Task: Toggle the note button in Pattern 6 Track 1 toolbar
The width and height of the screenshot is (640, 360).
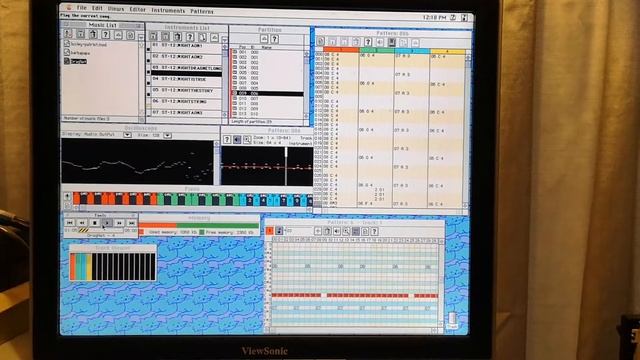Action: [279, 231]
